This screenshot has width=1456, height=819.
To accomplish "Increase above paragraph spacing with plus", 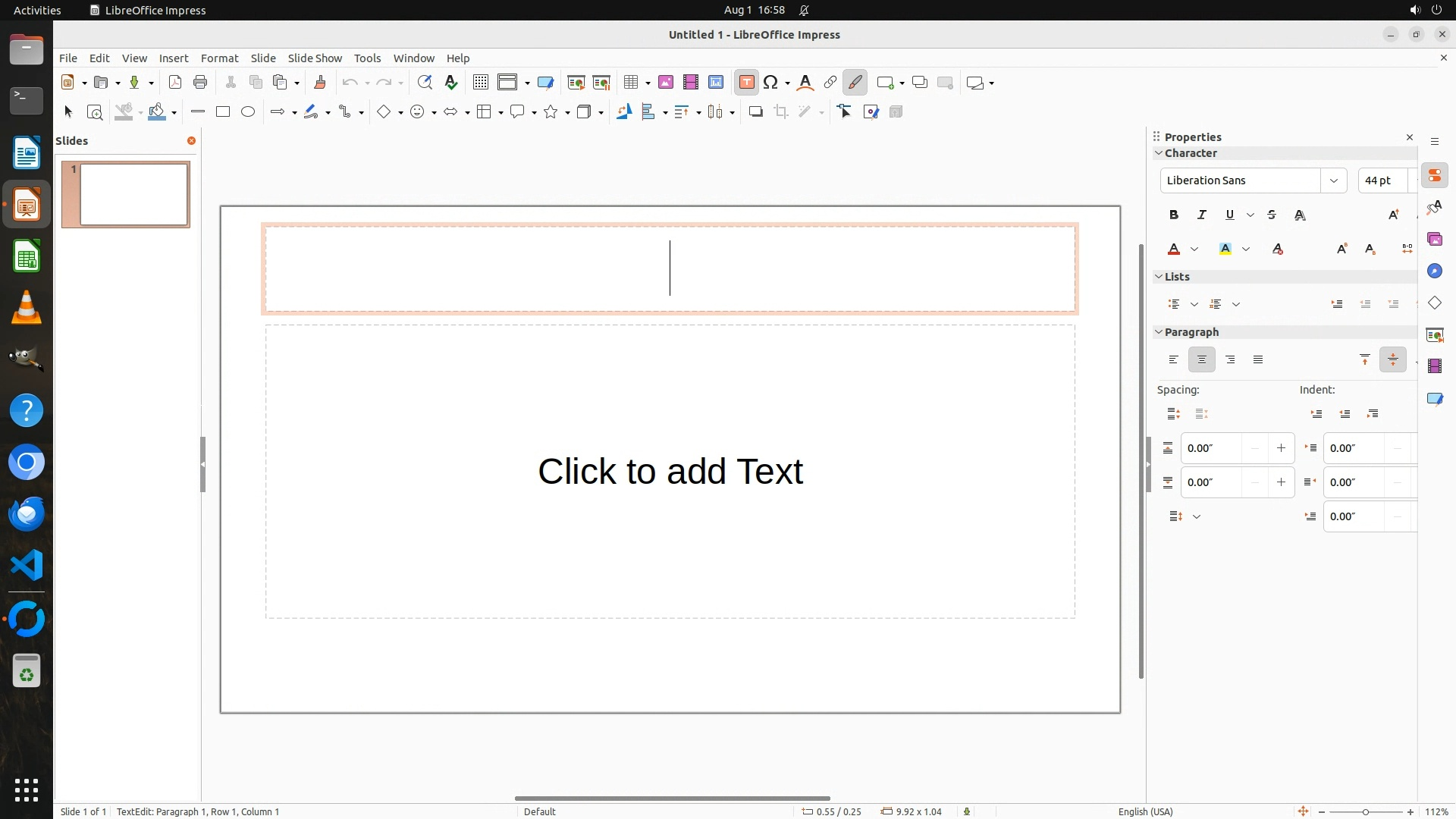I will pos(1281,448).
